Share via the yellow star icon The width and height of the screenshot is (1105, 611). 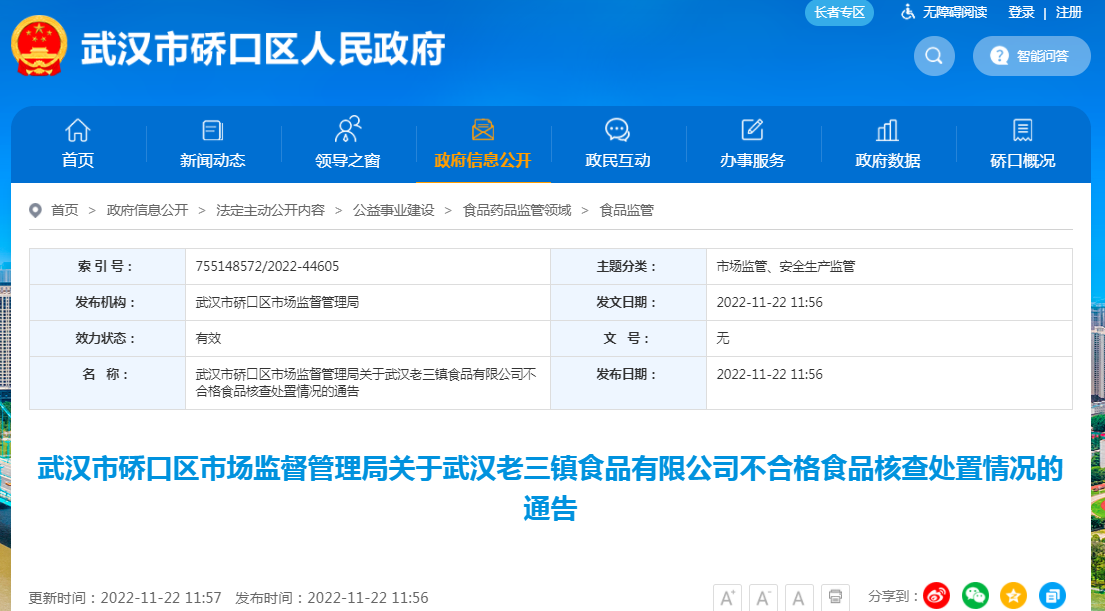1013,595
